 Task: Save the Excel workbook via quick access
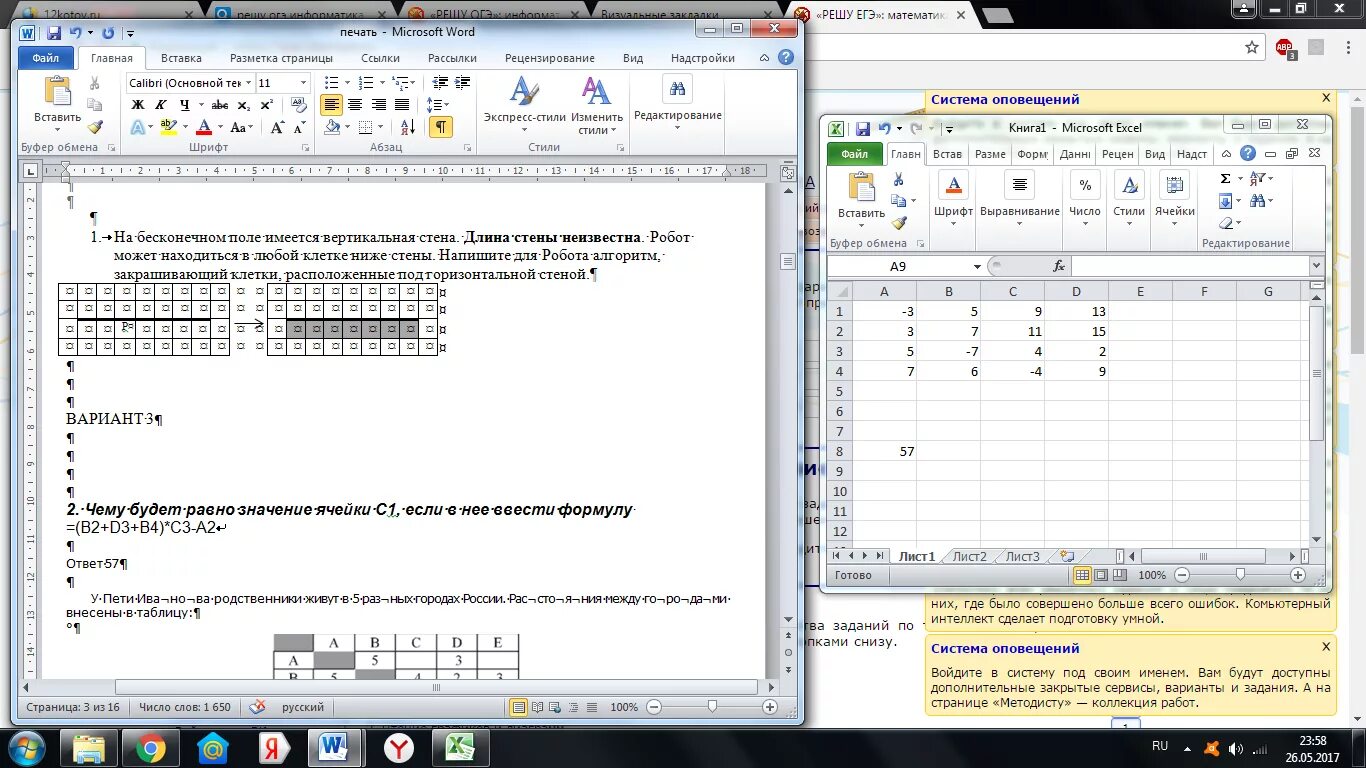click(863, 128)
